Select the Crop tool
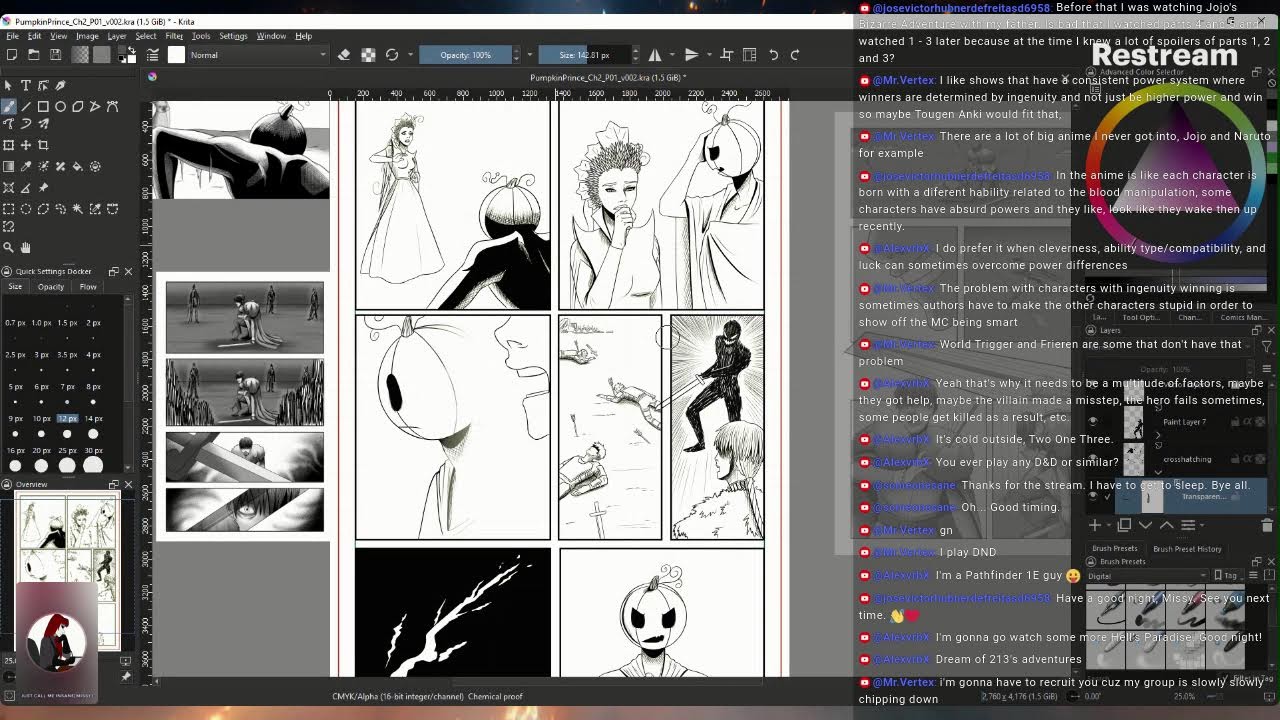Viewport: 1280px width, 720px height. (43, 145)
